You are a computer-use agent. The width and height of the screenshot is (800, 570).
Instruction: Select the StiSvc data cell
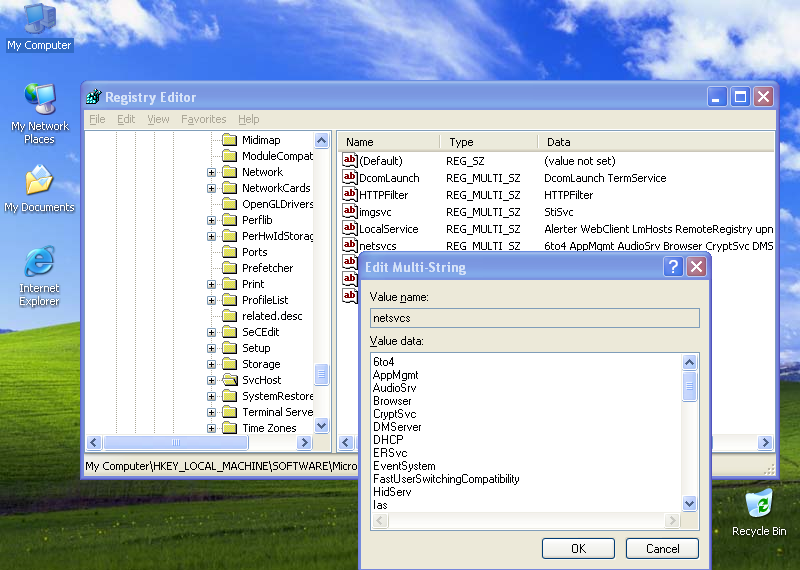tap(559, 212)
